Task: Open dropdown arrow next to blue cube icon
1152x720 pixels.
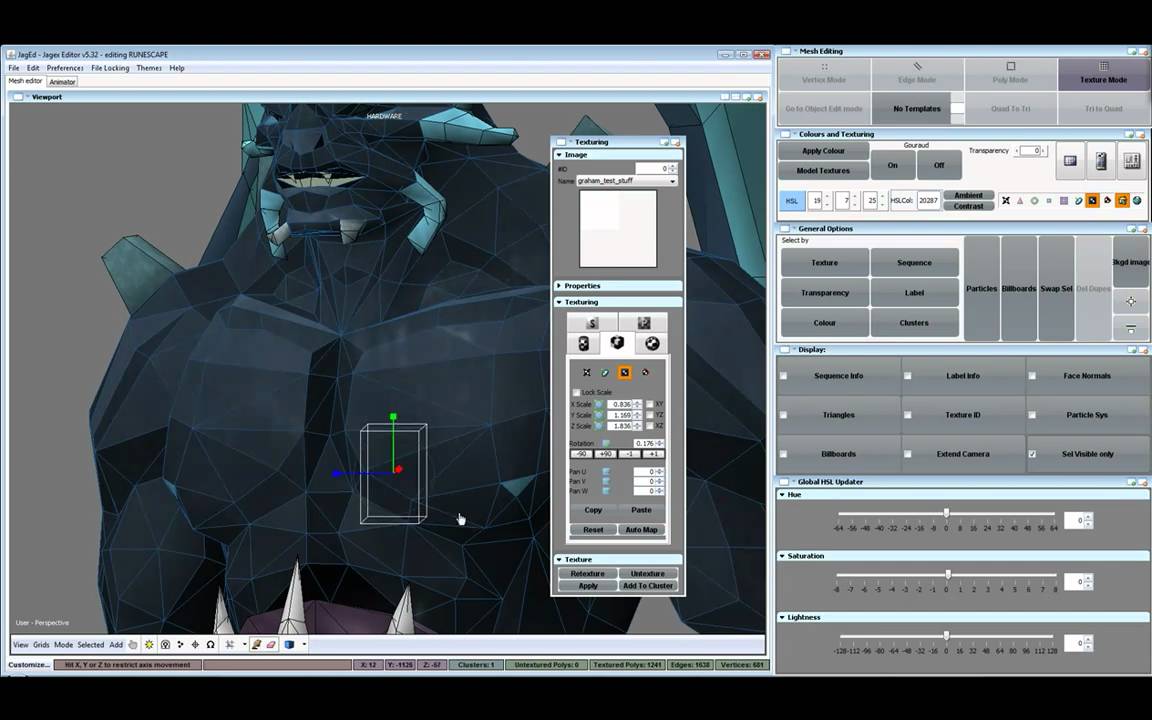Action: [304, 644]
